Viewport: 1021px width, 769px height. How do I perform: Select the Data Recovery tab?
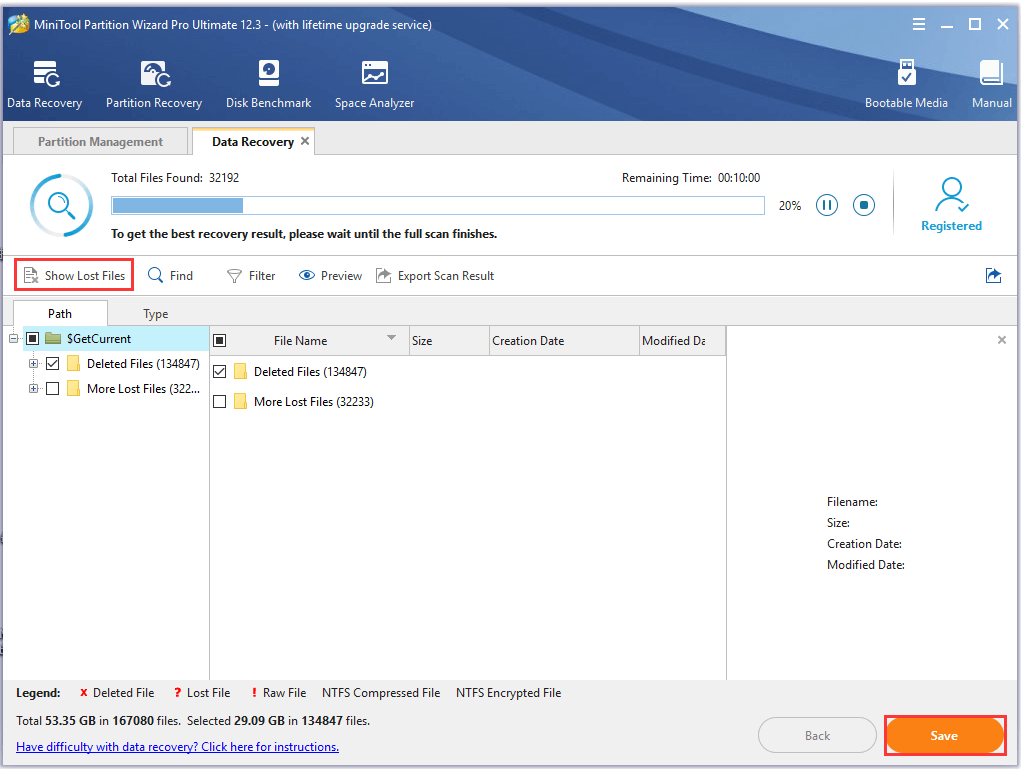253,141
